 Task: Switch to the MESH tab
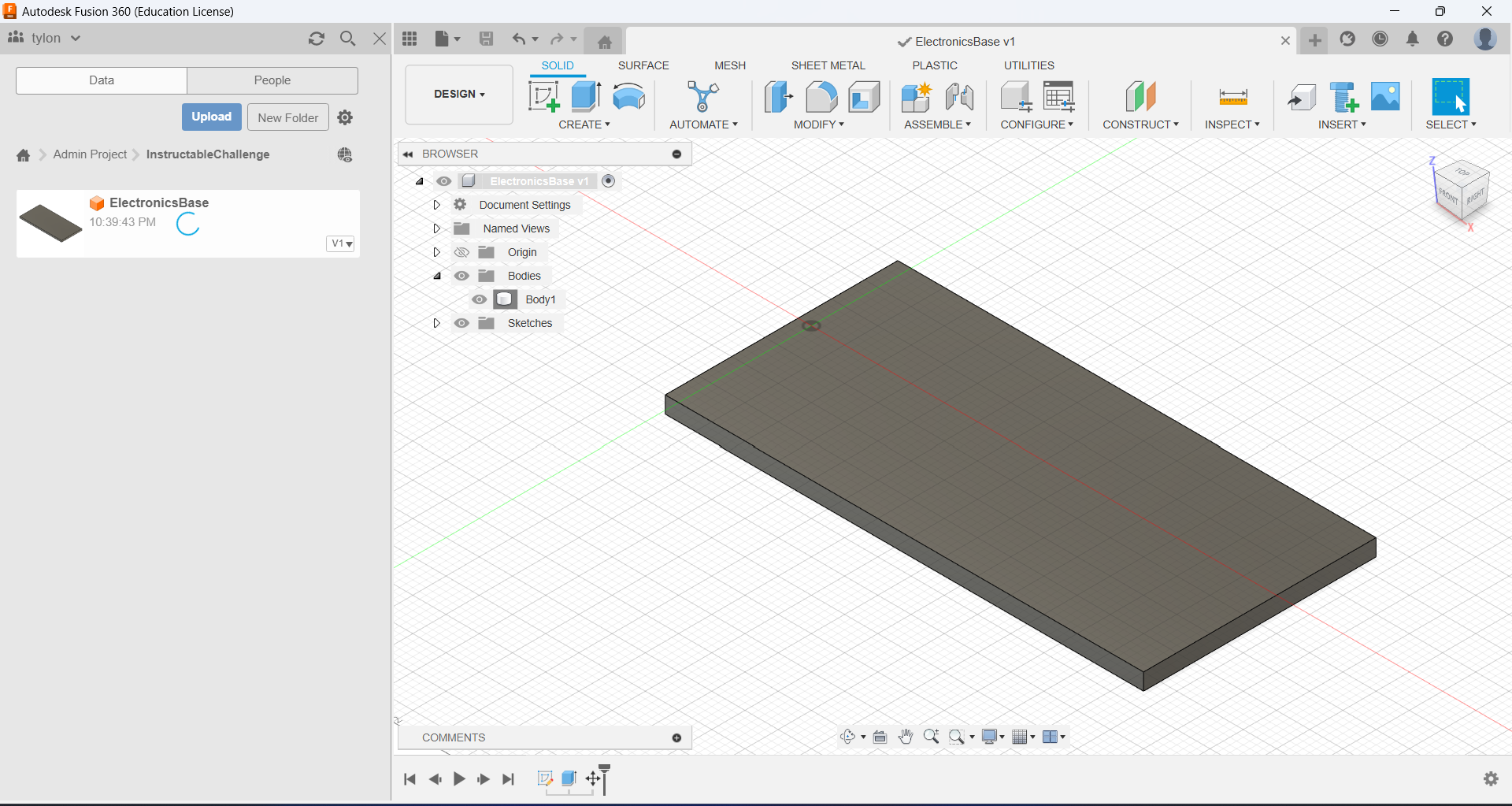(730, 65)
